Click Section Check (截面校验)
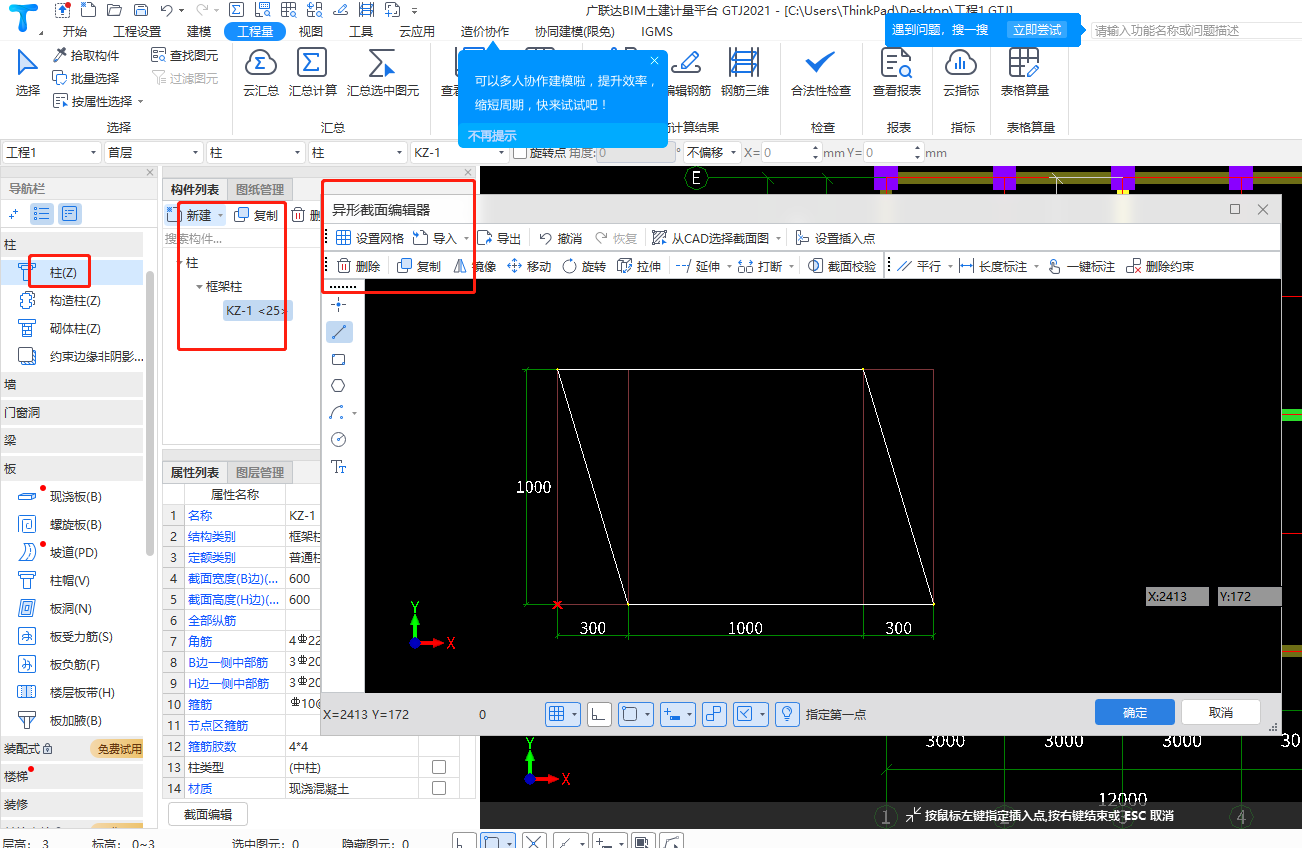Viewport: 1302px width, 848px height. pyautogui.click(x=842, y=266)
